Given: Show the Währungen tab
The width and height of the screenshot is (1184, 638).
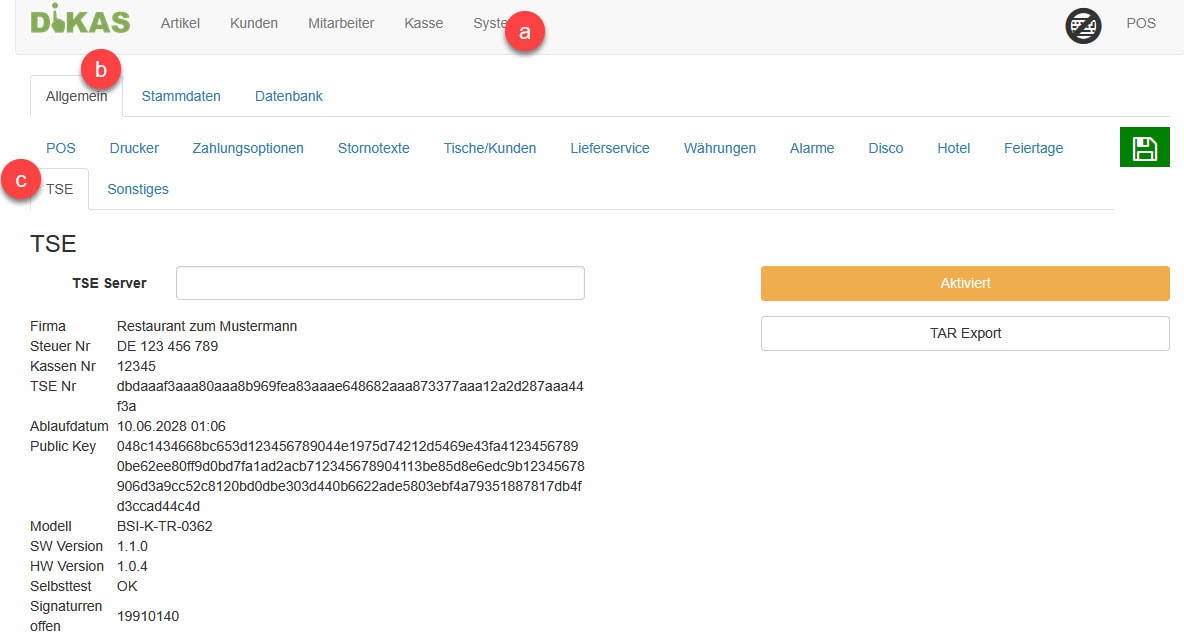Looking at the screenshot, I should point(719,148).
